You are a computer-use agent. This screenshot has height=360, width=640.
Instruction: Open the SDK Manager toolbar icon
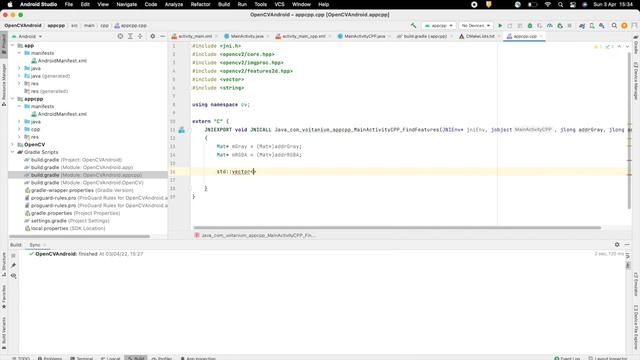click(602, 25)
